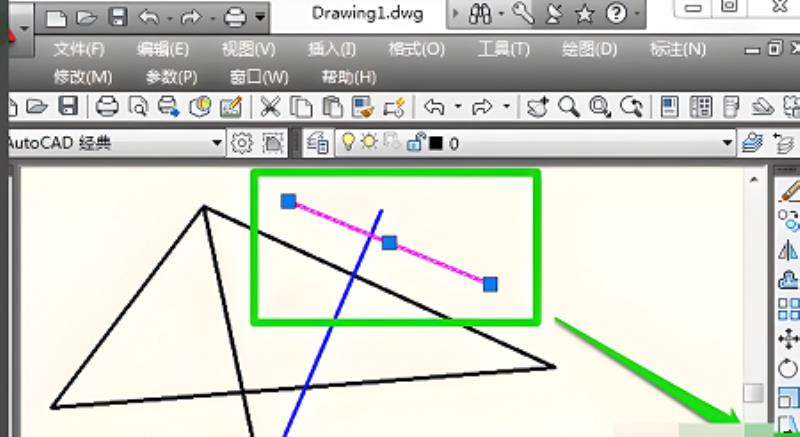Click the Pan hand icon
Viewport: 800px width, 437px height.
coord(537,107)
